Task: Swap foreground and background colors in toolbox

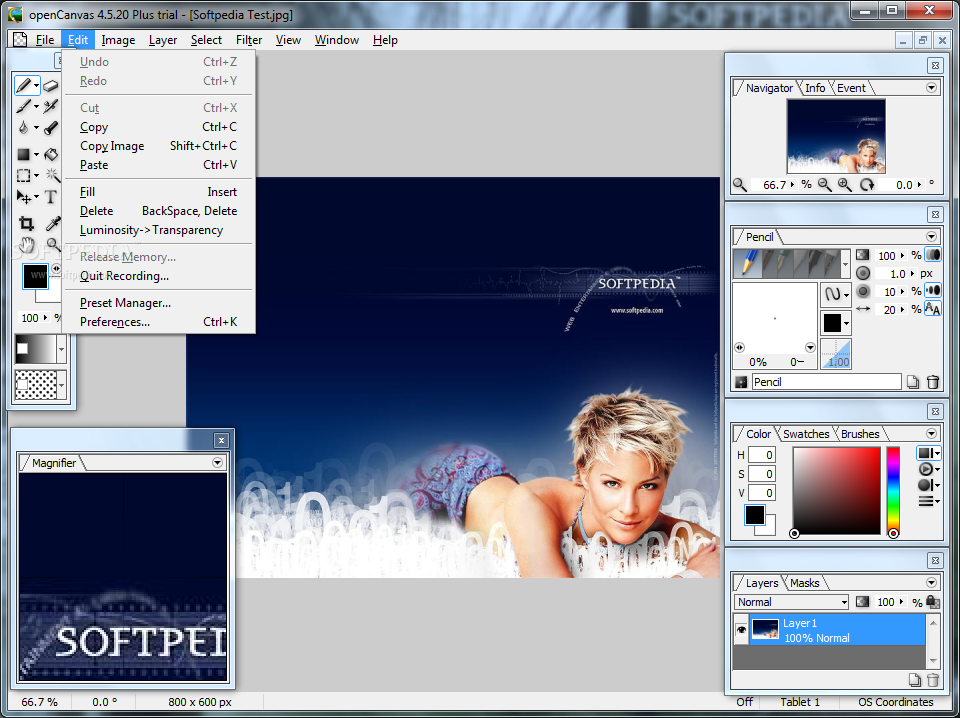Action: coord(56,268)
